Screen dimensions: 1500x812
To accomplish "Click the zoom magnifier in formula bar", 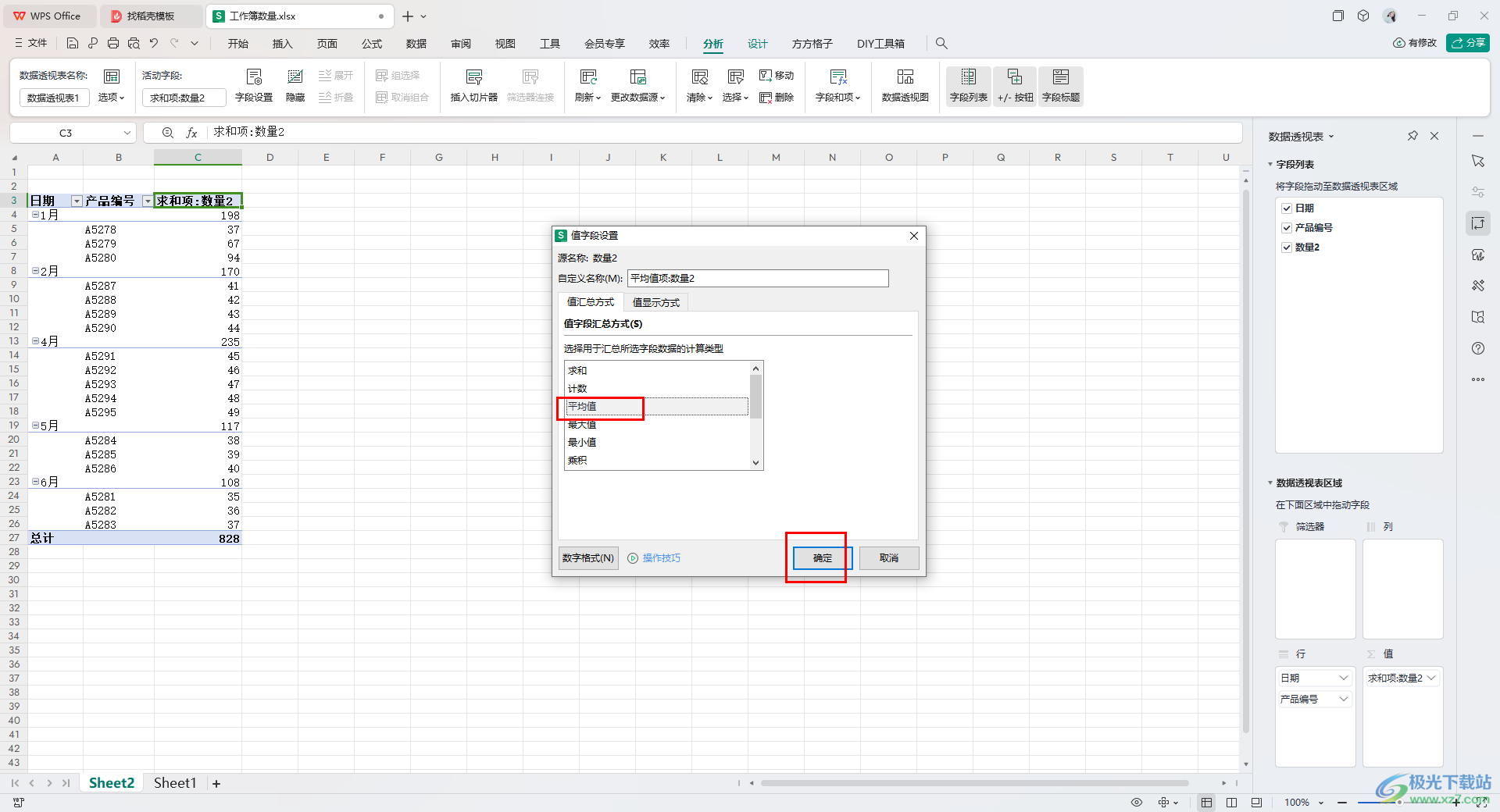I will 167,133.
